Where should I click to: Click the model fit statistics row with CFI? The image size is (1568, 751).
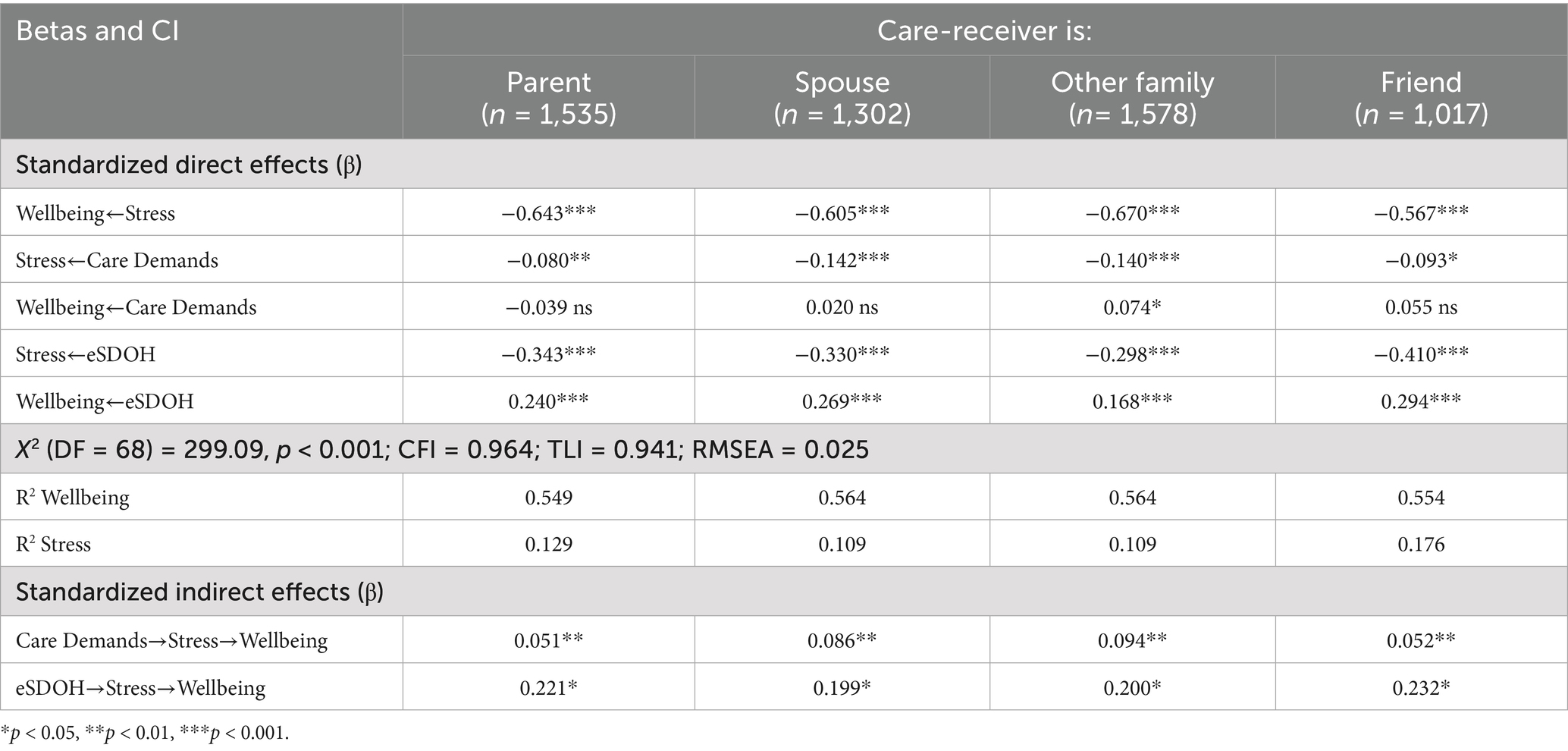coord(442,450)
